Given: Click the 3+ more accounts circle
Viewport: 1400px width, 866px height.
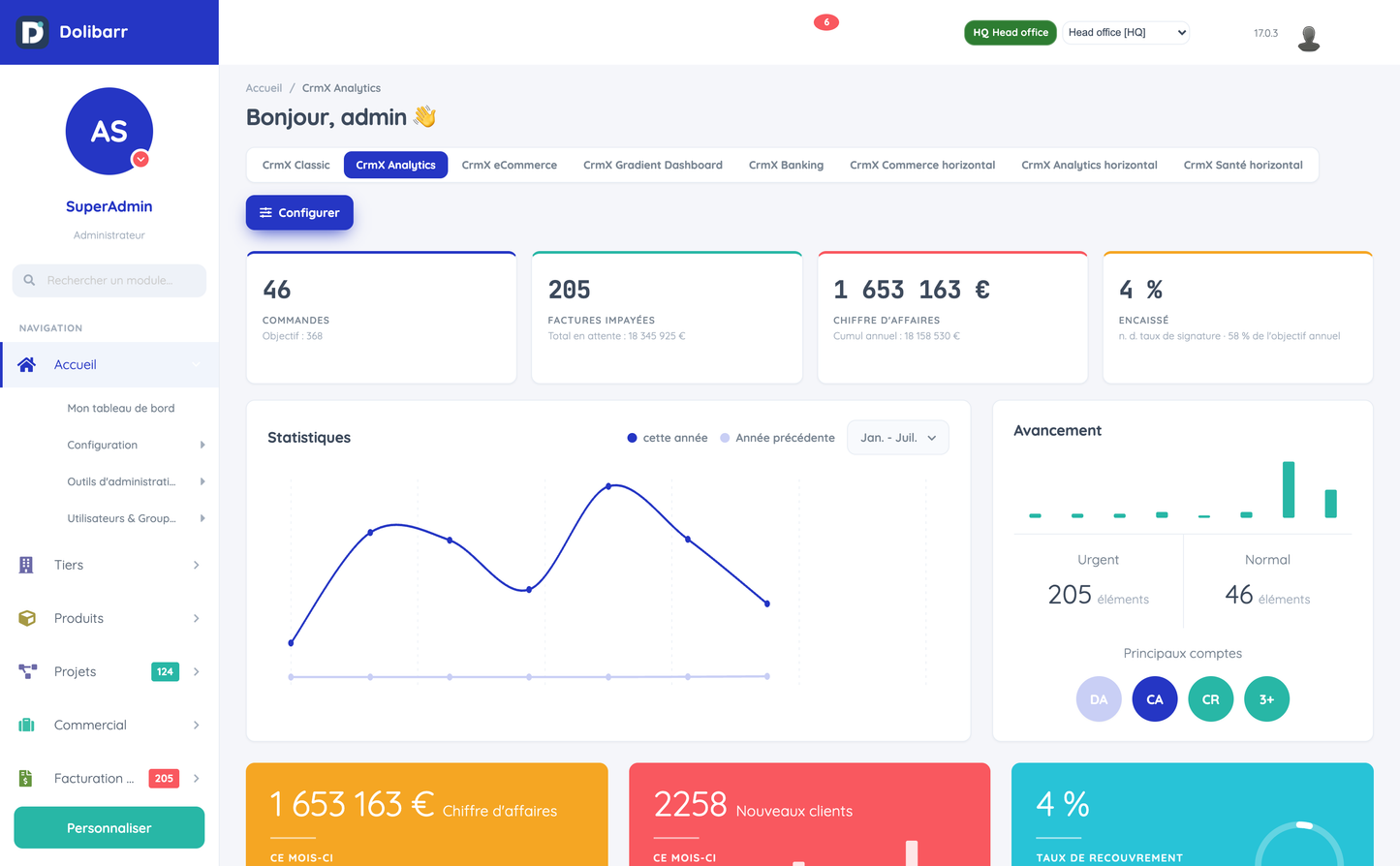Looking at the screenshot, I should 1266,698.
